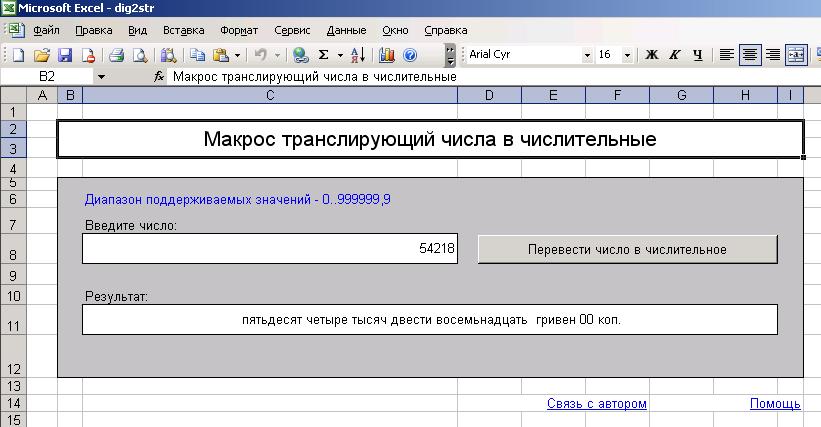Expand the Arial Cyr font name dropdown
Screen dimensions: 821x427
583,55
